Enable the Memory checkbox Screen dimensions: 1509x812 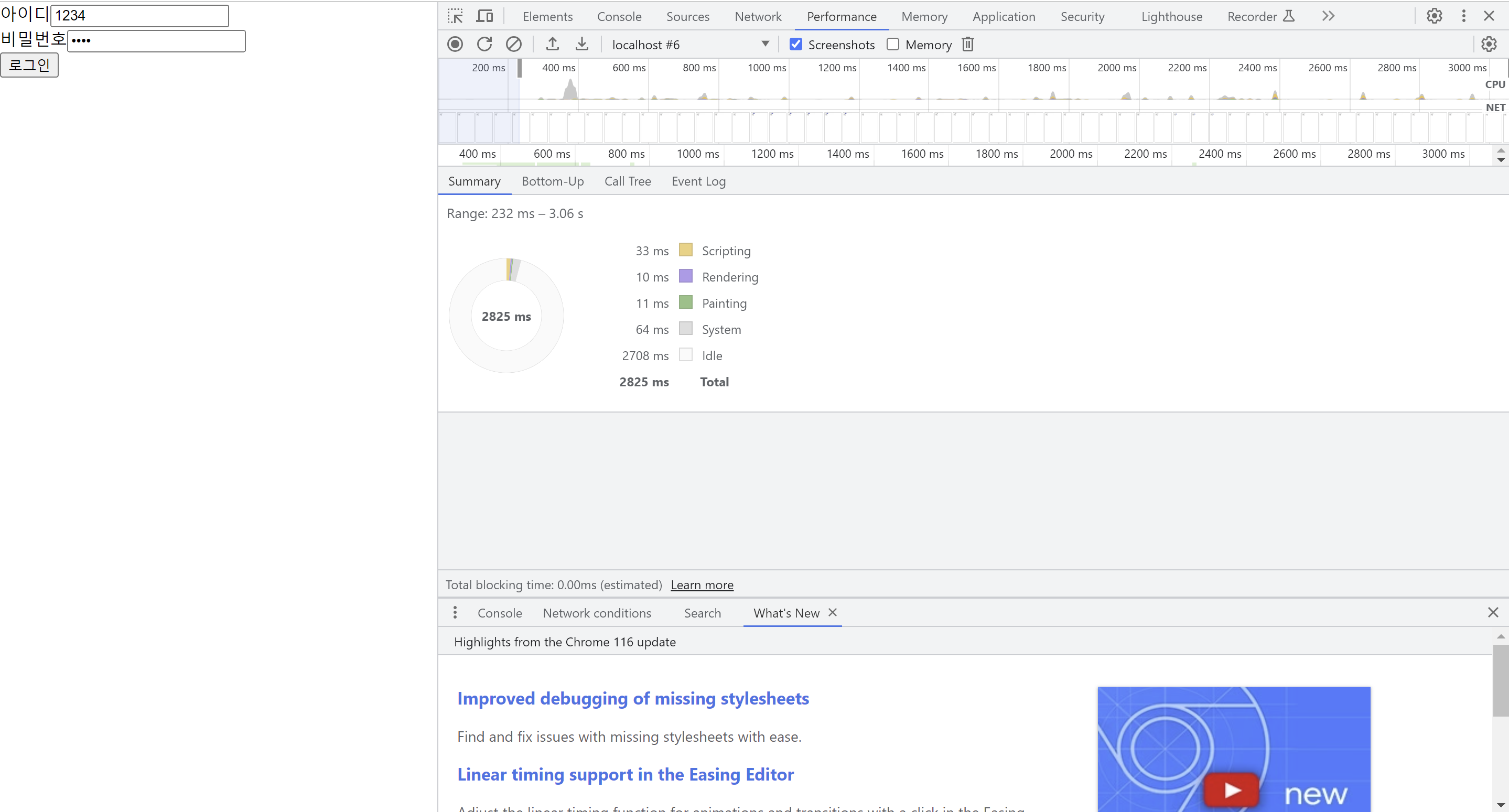click(x=893, y=45)
